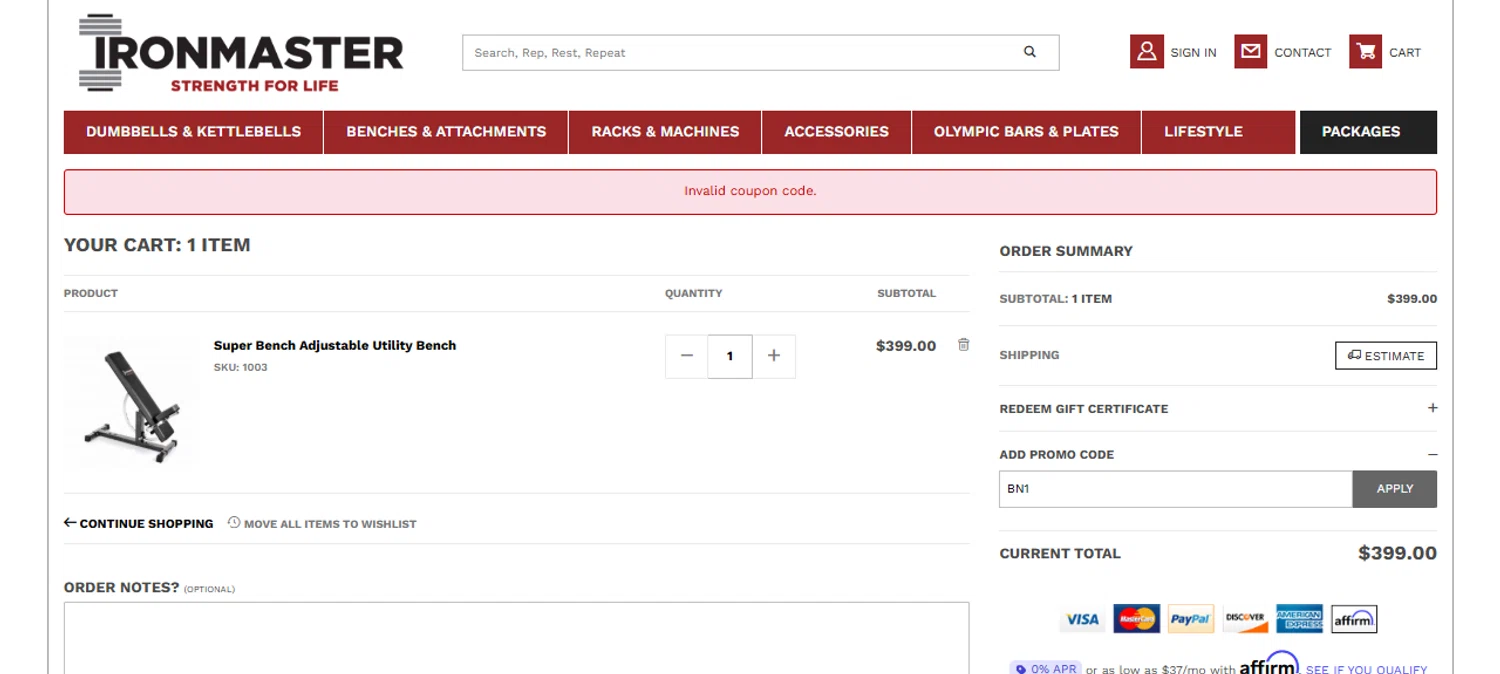Open Super Bench Adjustable Utility Bench link
Viewport: 1500px width, 674px height.
335,345
